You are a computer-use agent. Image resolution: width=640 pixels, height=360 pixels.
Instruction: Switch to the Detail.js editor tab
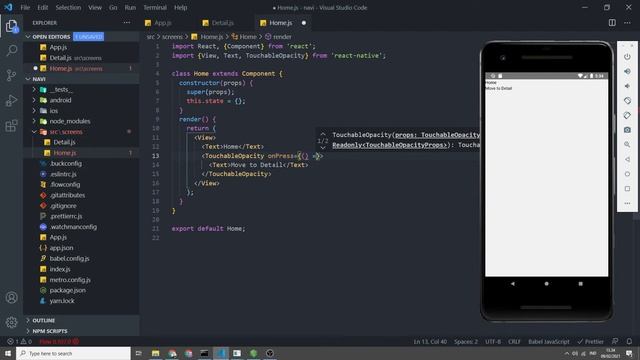222,23
